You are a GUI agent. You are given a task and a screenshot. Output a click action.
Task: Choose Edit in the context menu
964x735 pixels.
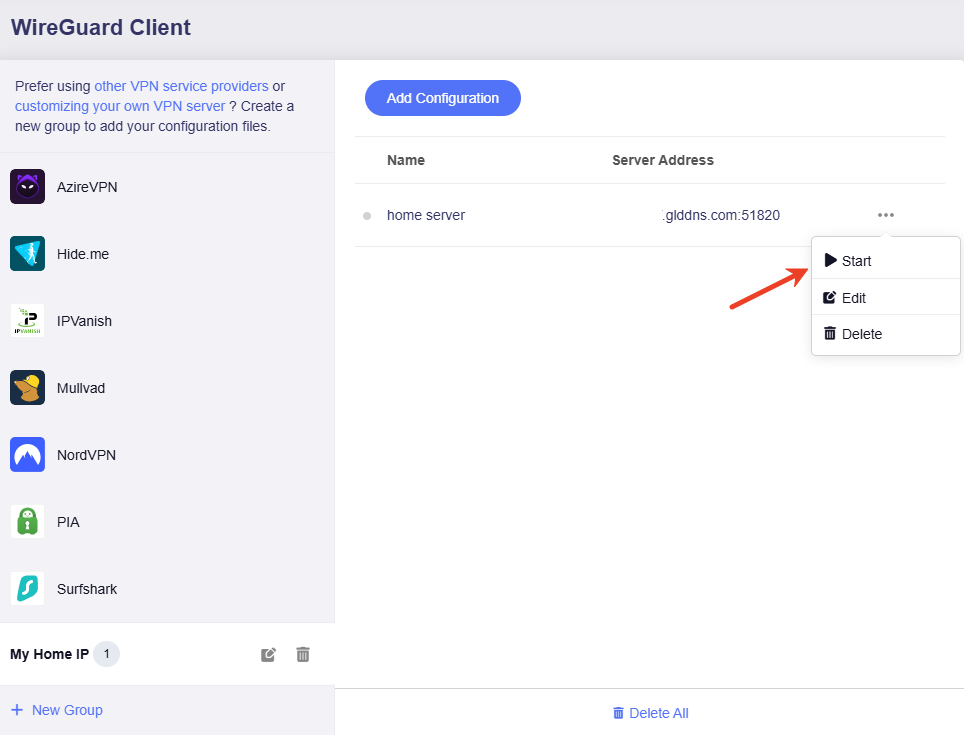[x=886, y=297]
